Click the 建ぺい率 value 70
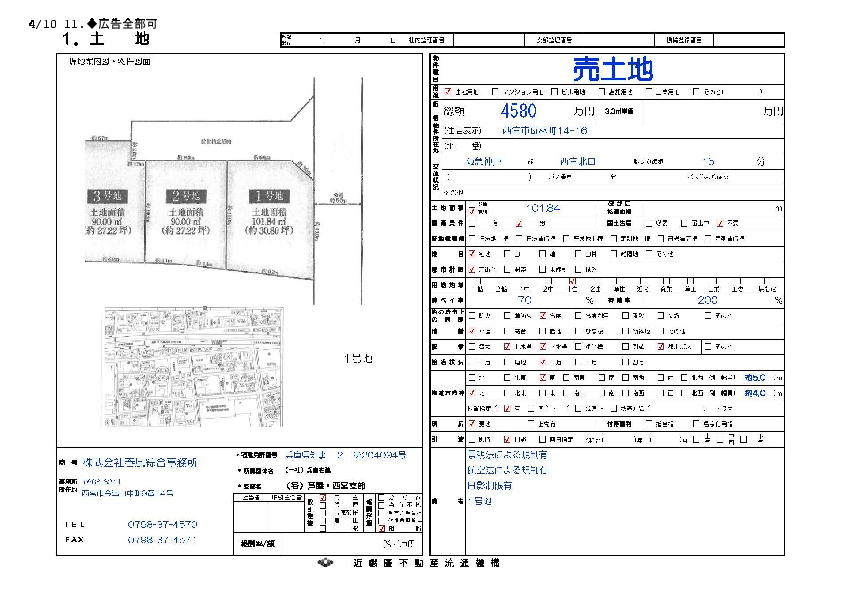 [524, 299]
